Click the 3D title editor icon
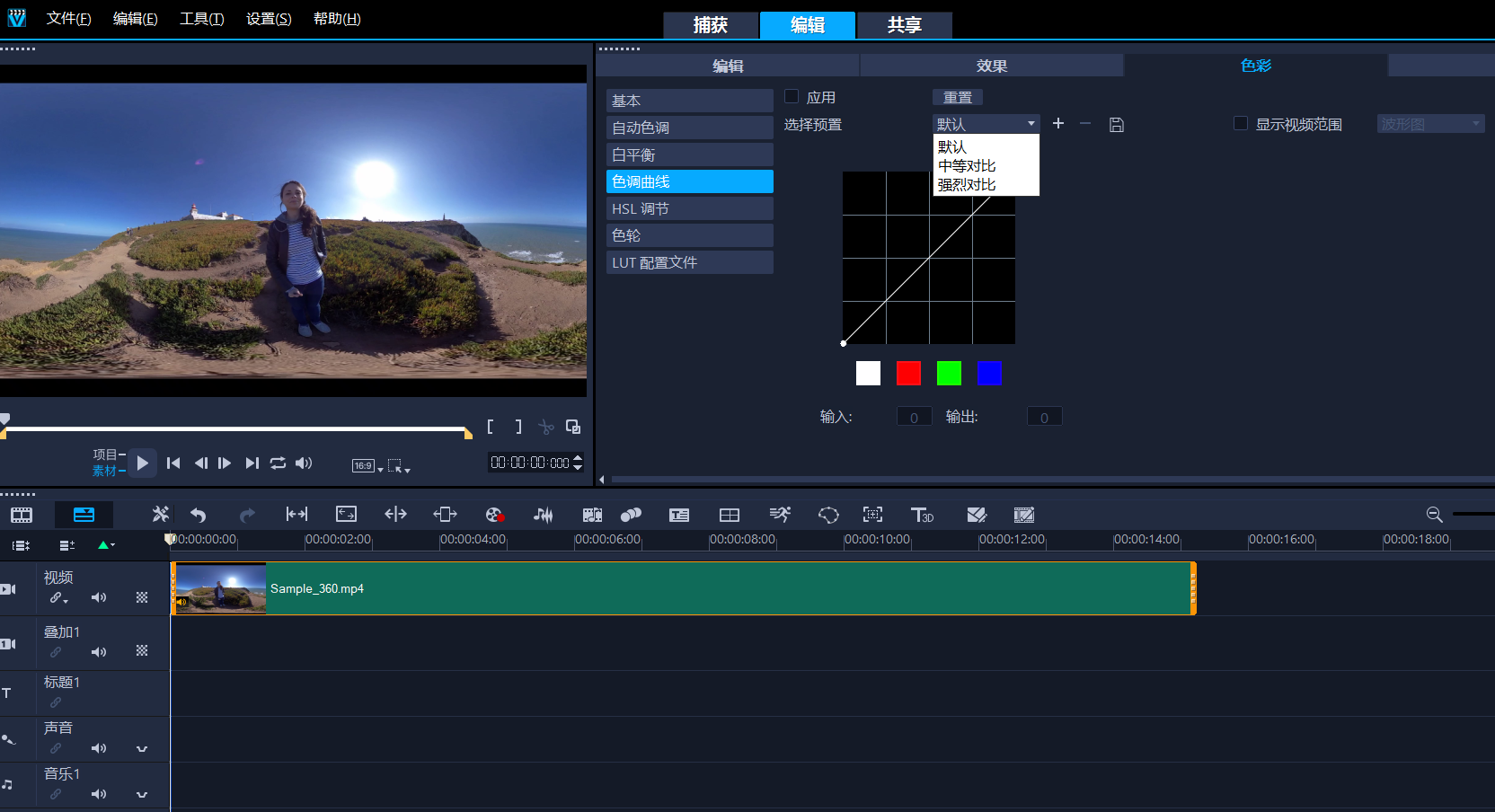The height and width of the screenshot is (812, 1495). (922, 515)
